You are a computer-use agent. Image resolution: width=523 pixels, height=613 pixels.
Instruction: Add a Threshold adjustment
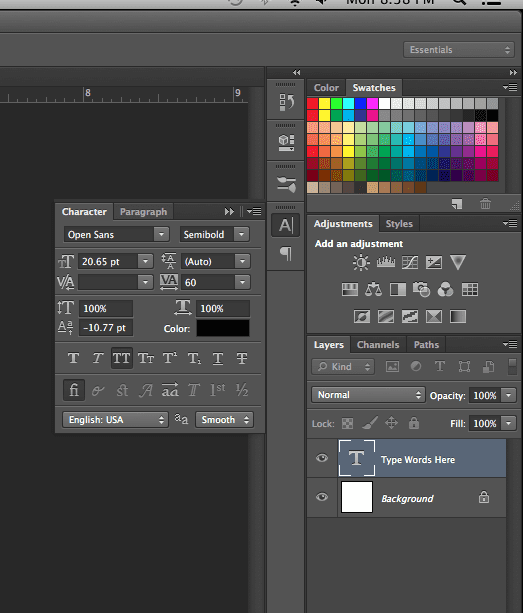(410, 316)
